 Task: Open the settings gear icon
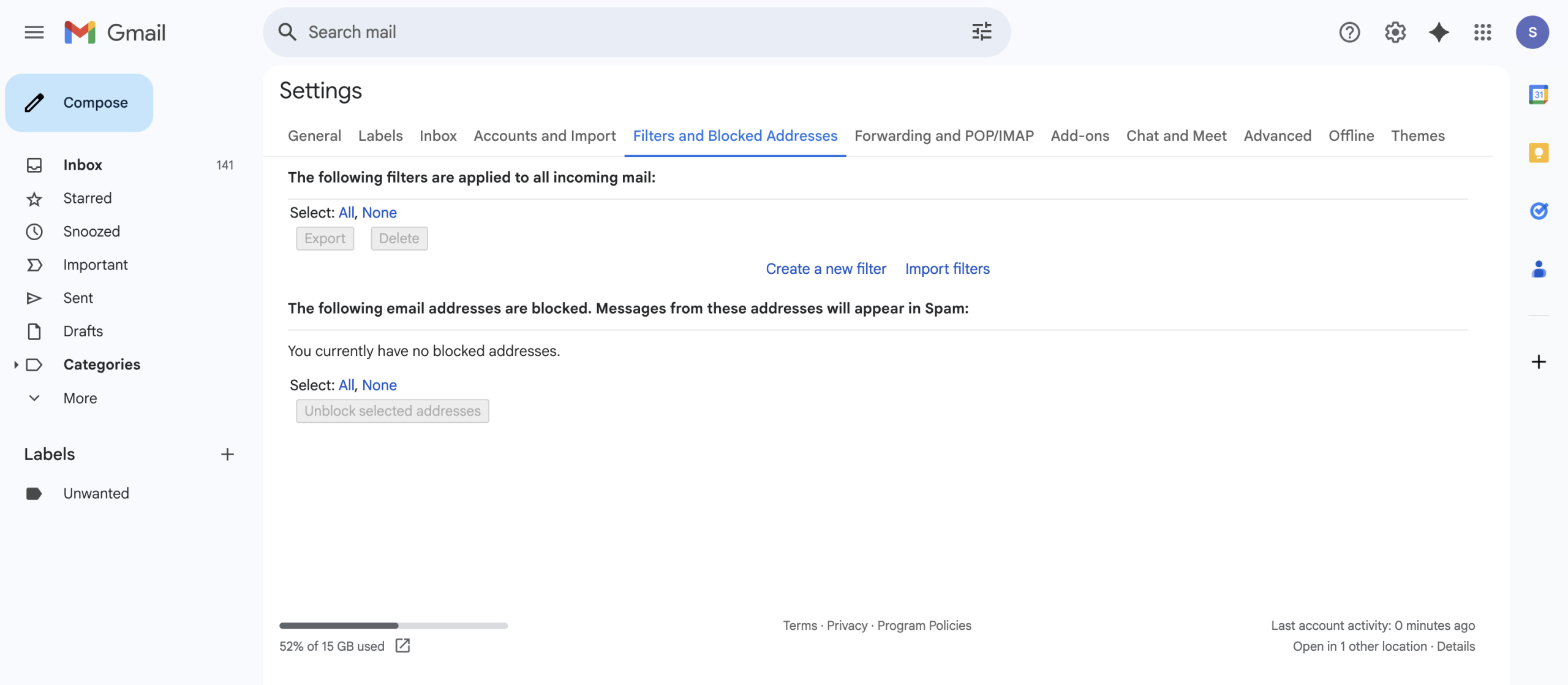[1395, 32]
